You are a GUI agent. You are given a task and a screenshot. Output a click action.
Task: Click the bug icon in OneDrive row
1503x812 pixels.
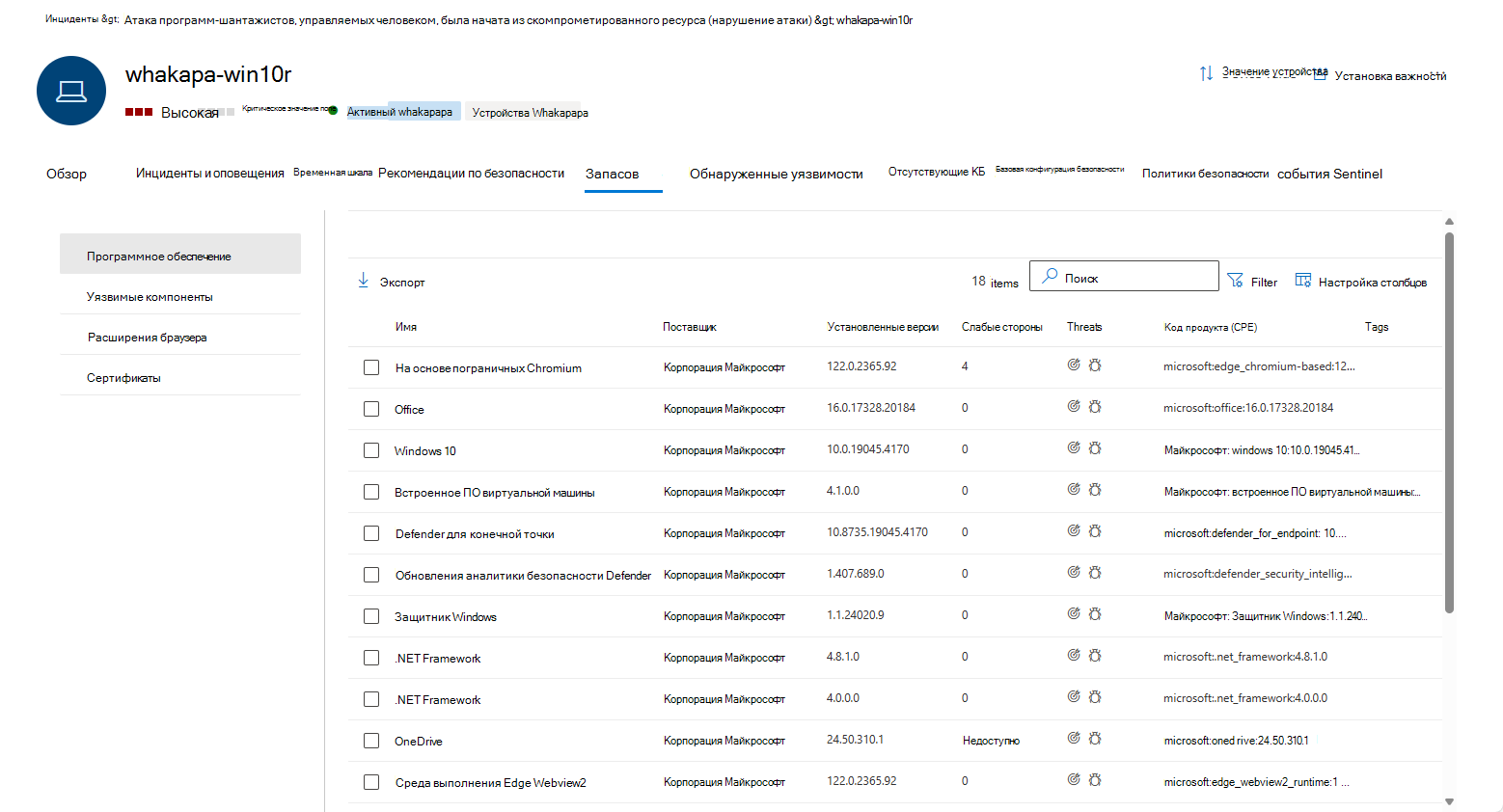[1095, 739]
